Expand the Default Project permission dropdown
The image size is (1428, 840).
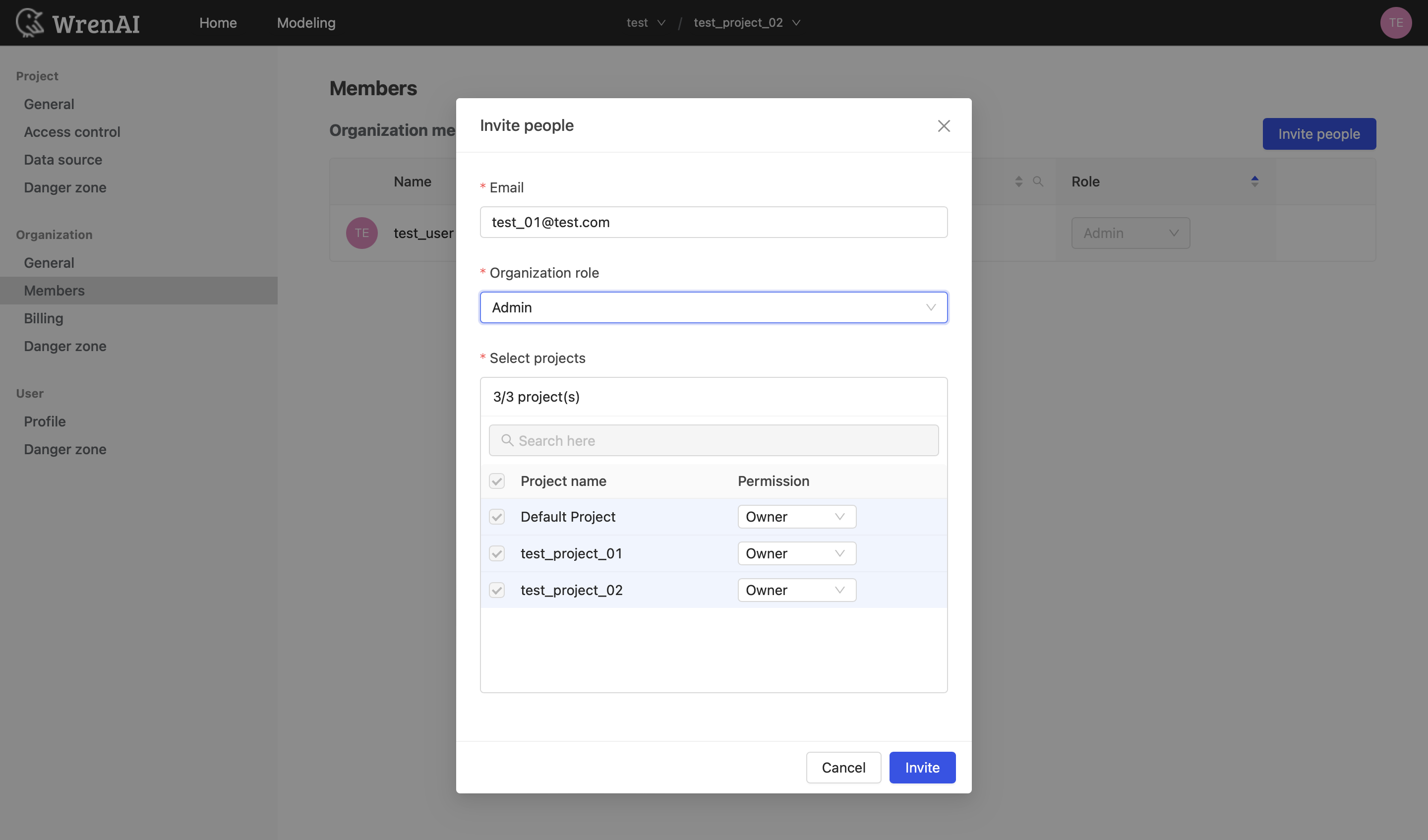point(796,516)
